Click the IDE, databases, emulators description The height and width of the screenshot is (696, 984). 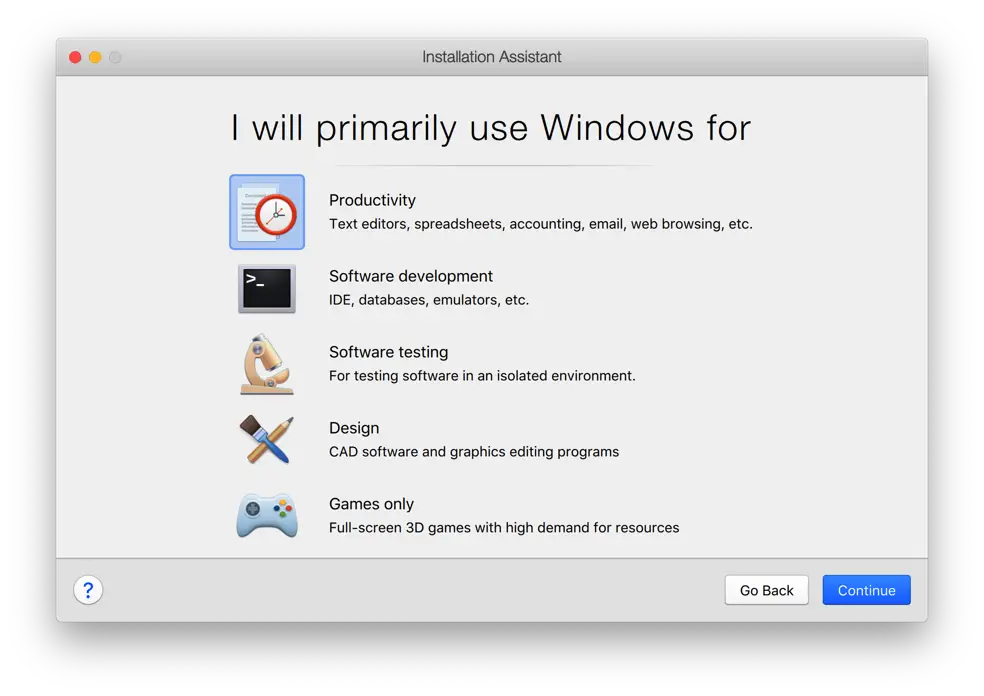point(429,300)
